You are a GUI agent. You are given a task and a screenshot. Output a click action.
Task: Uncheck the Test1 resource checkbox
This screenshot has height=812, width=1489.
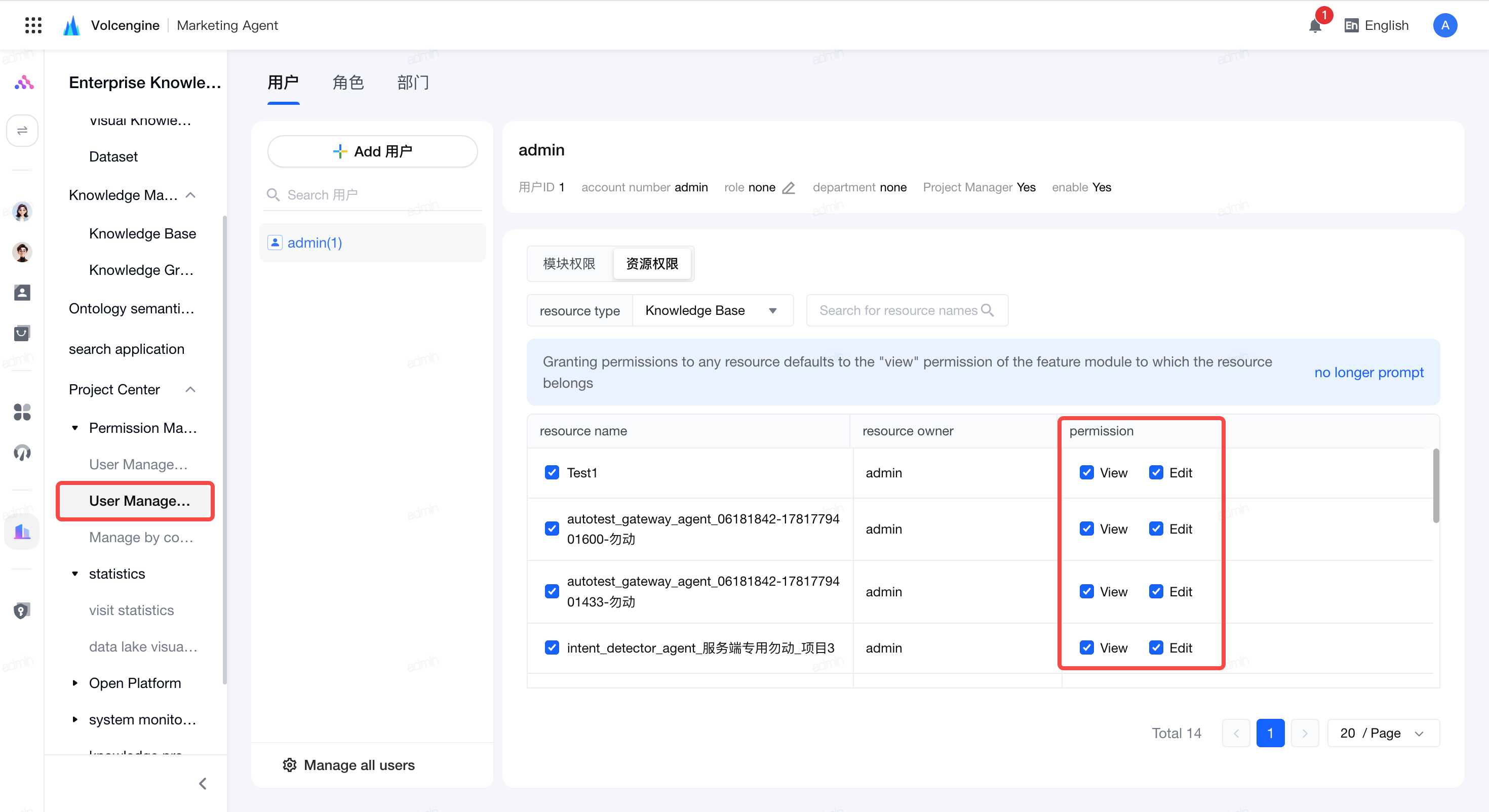(x=552, y=473)
